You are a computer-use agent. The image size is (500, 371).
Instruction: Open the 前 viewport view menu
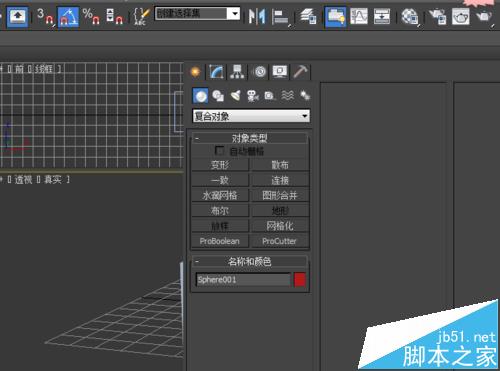coord(19,69)
